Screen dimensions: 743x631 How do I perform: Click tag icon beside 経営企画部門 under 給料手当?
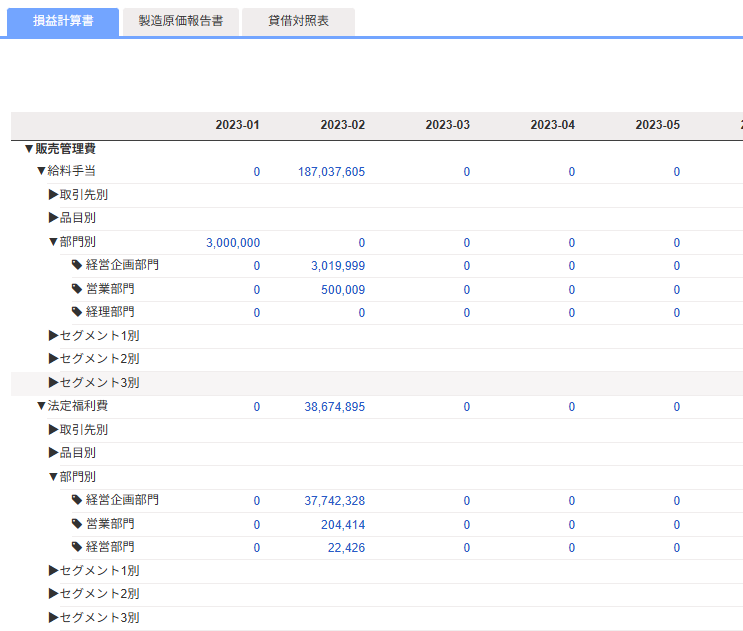[77, 265]
